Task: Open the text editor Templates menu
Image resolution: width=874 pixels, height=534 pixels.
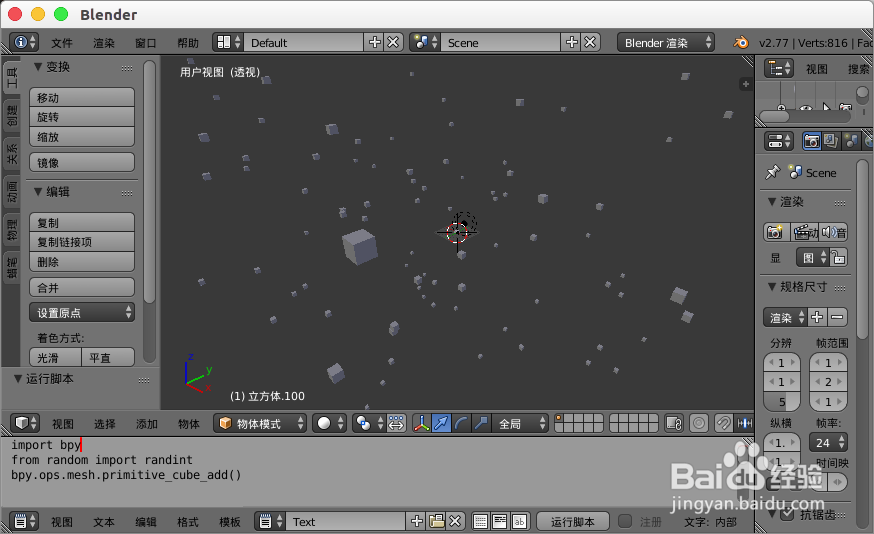Action: click(x=230, y=522)
